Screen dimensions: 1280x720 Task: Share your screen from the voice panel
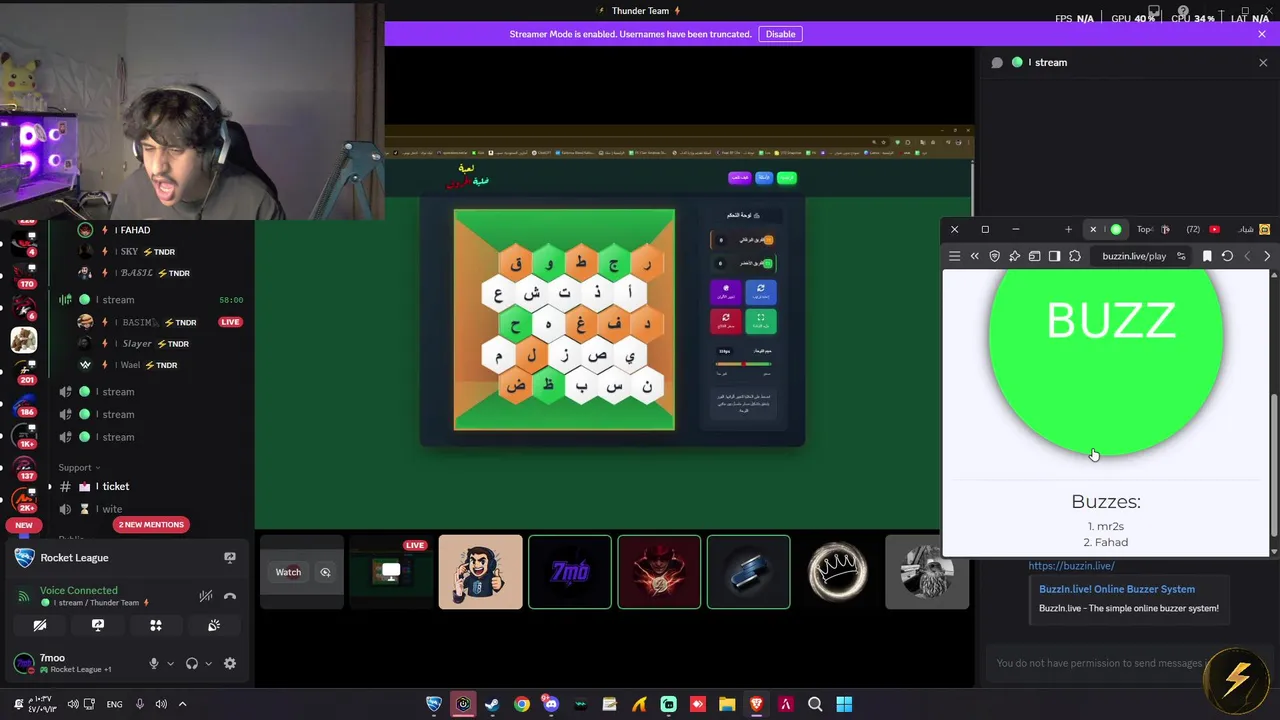pos(98,625)
